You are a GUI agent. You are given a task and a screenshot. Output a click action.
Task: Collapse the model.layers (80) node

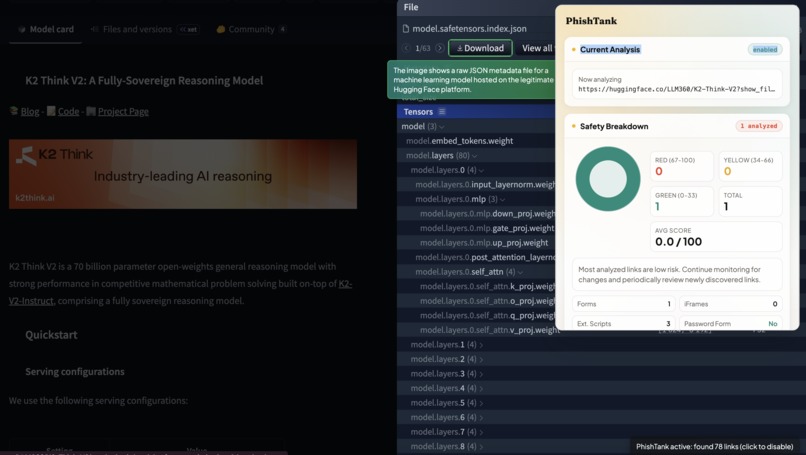pos(474,156)
